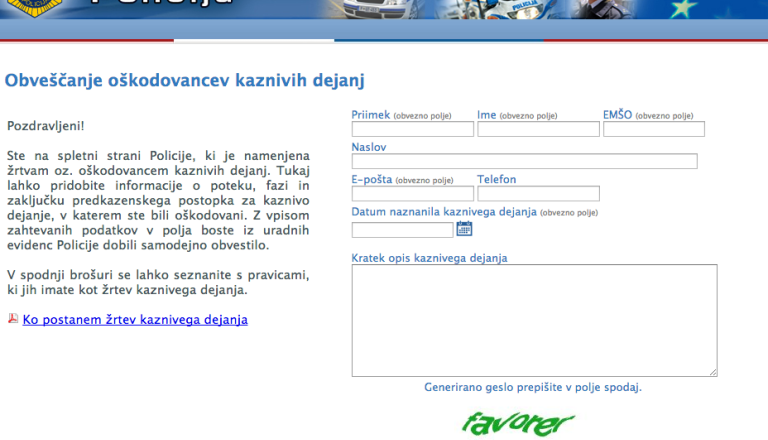Click inside the Kratek opis kaznivega dejanja textarea
Screen dimensions: 768x440
click(534, 320)
